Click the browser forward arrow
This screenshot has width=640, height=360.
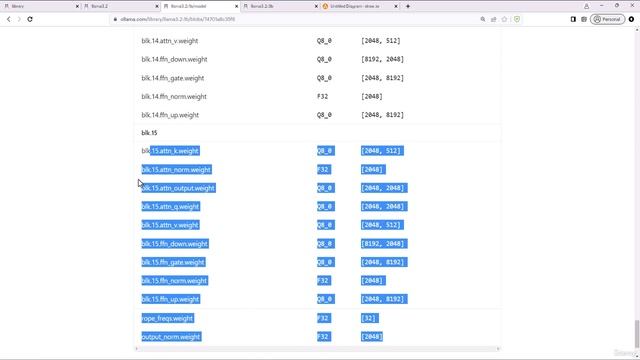[19, 19]
